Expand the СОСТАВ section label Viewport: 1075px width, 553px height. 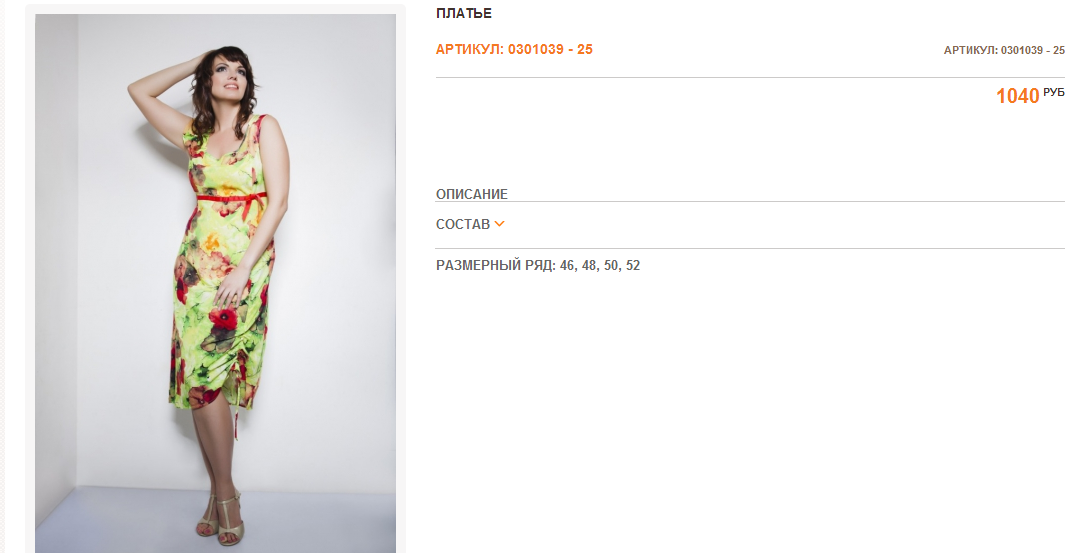tap(463, 224)
